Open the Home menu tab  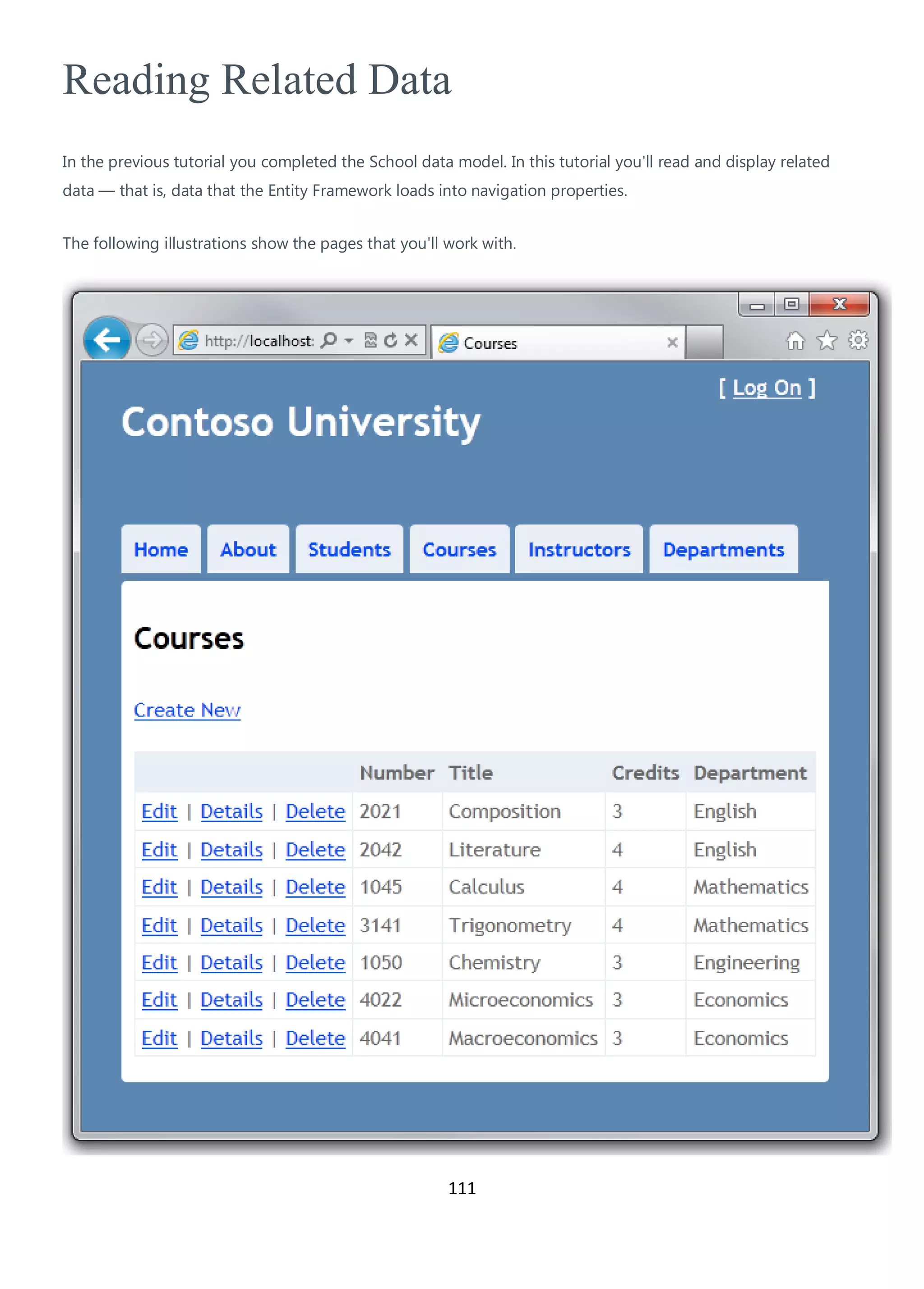[161, 550]
